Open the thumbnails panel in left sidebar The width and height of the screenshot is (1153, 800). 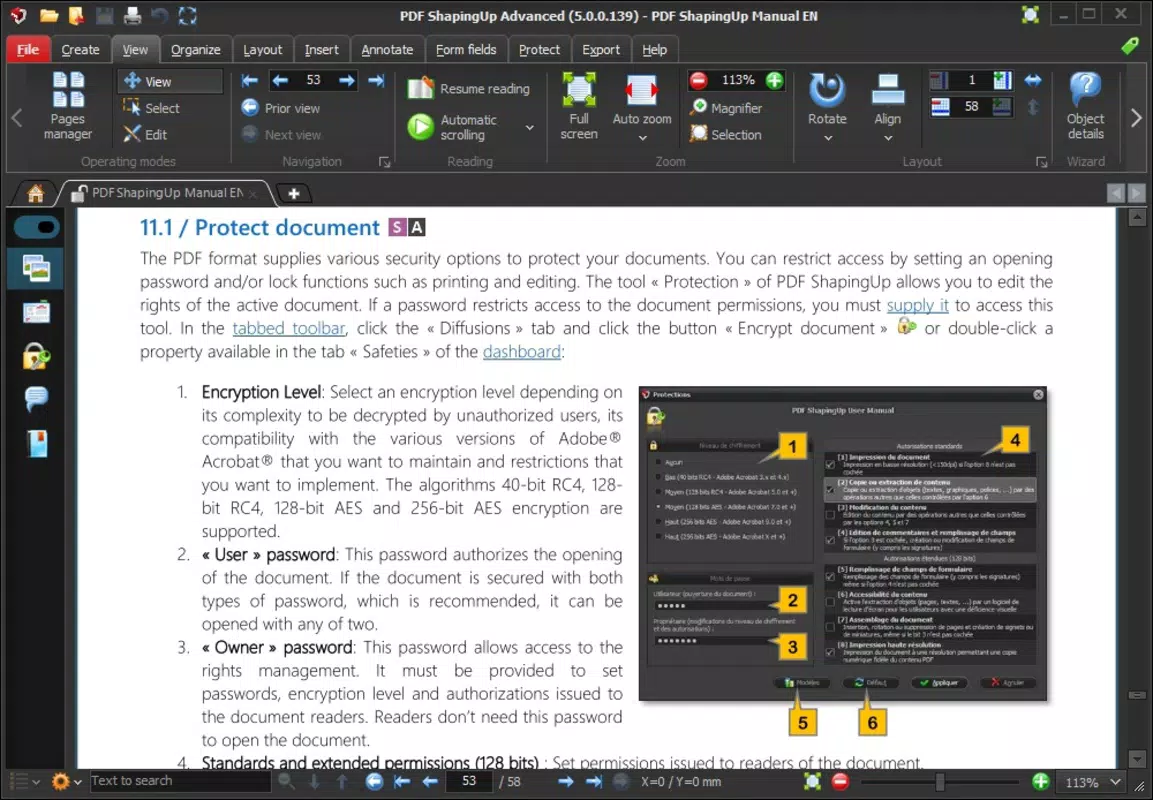pyautogui.click(x=36, y=268)
